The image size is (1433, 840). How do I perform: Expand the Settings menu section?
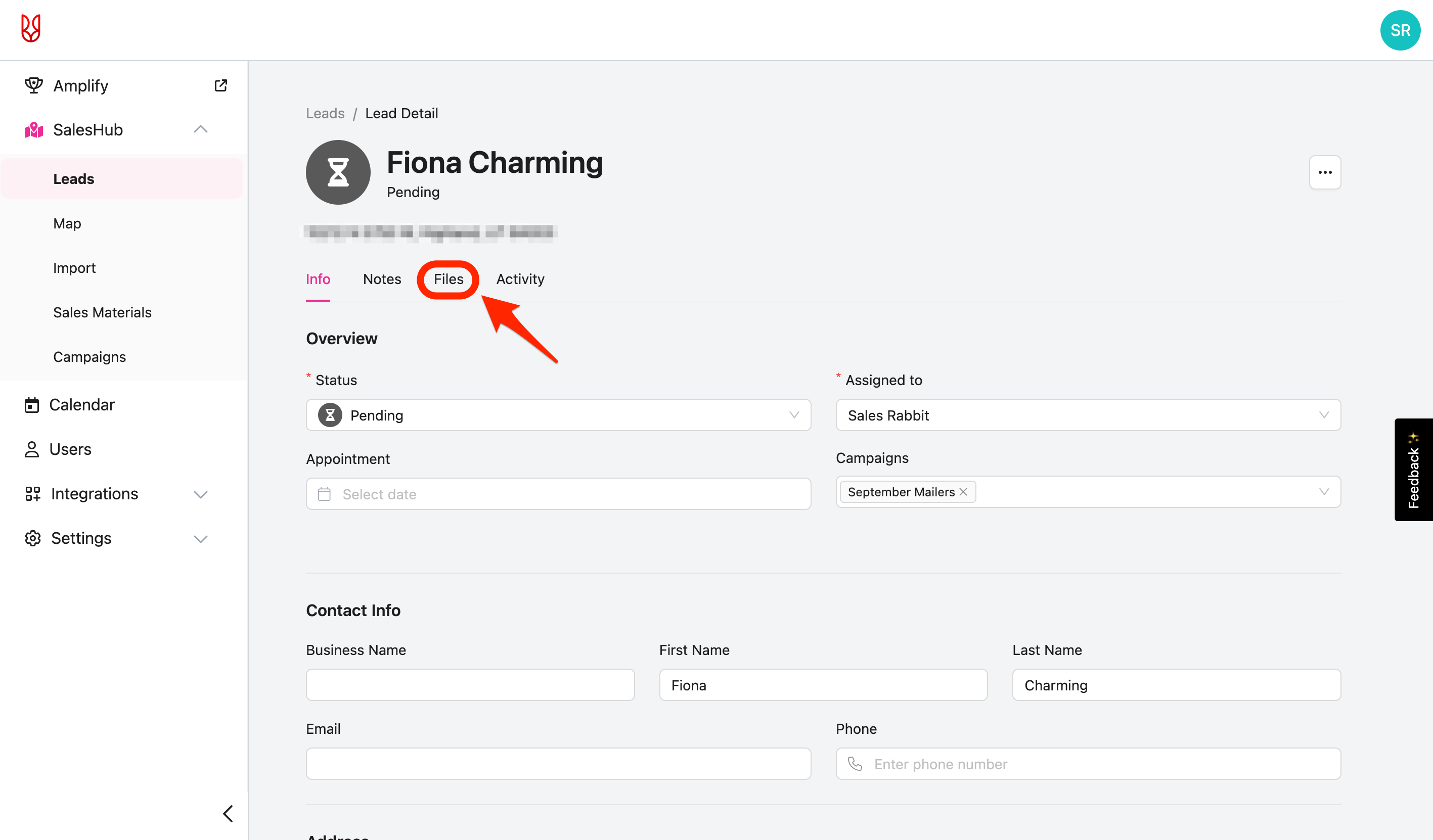(x=200, y=538)
